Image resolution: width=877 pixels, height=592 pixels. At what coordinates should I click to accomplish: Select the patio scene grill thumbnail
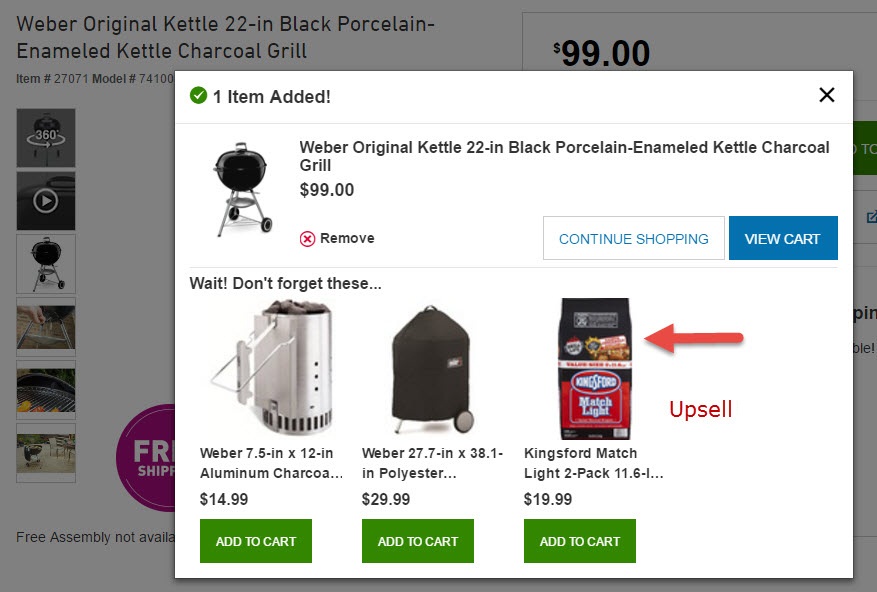pos(46,453)
